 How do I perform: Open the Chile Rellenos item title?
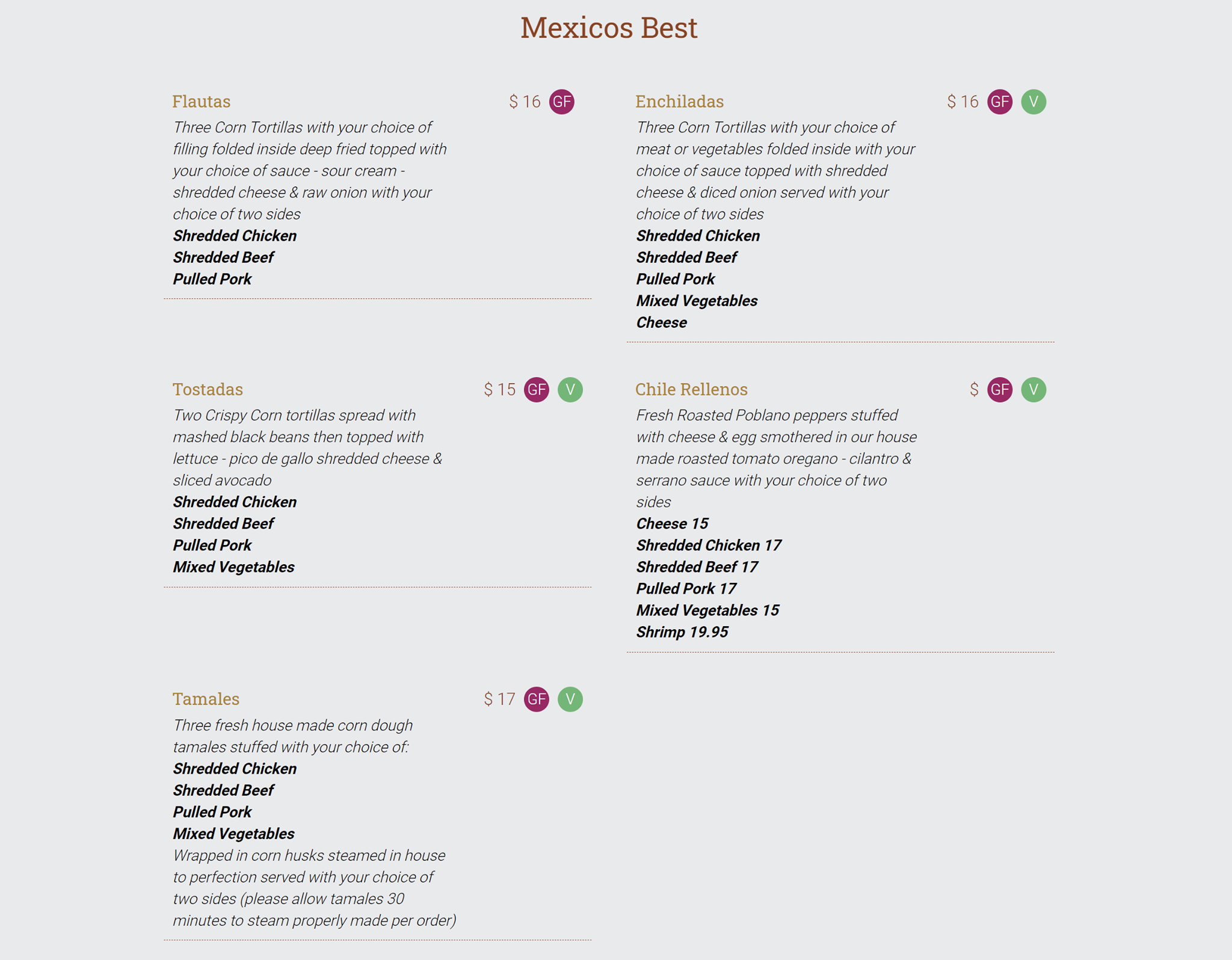pos(691,390)
